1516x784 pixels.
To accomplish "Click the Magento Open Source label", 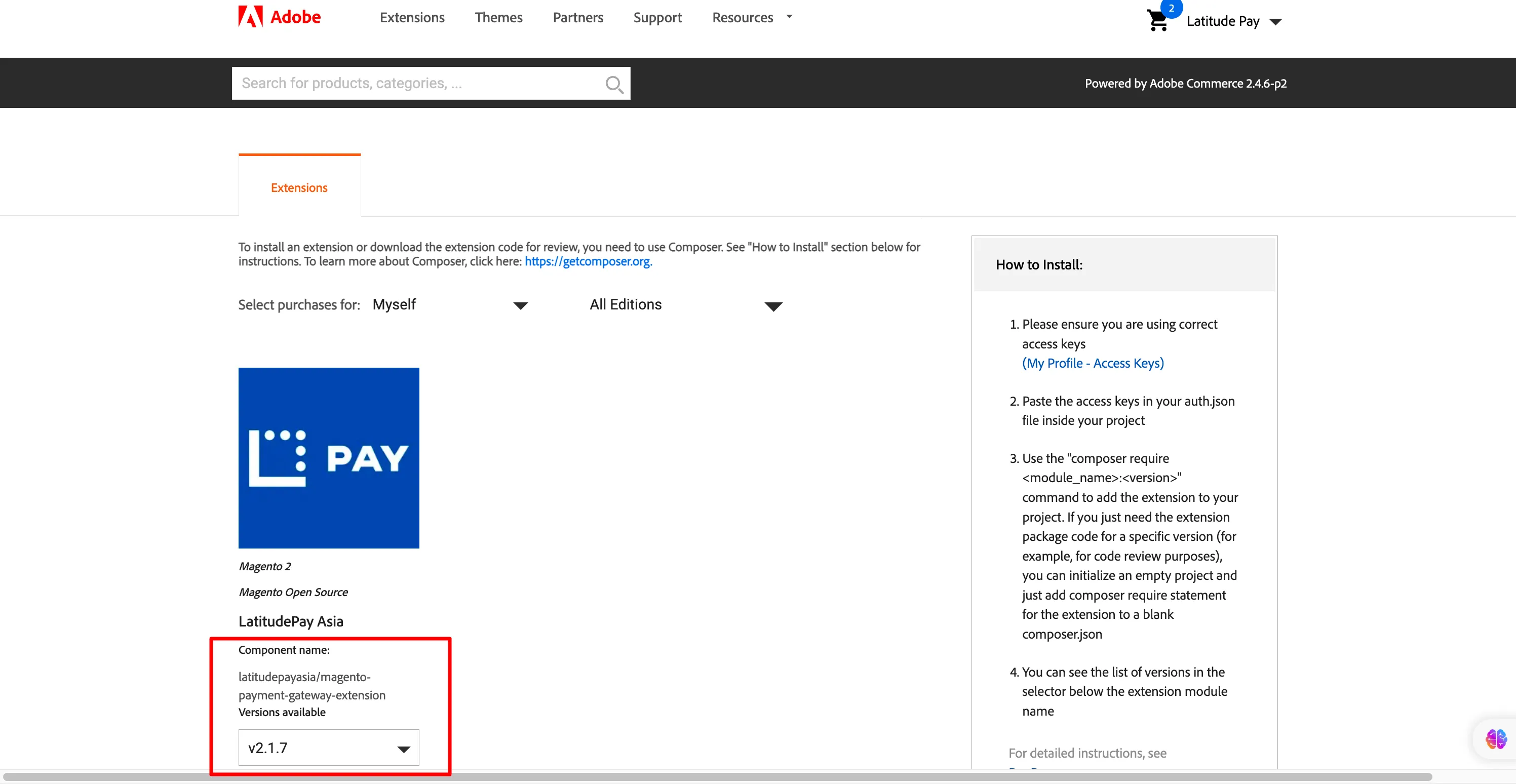I will coord(293,592).
